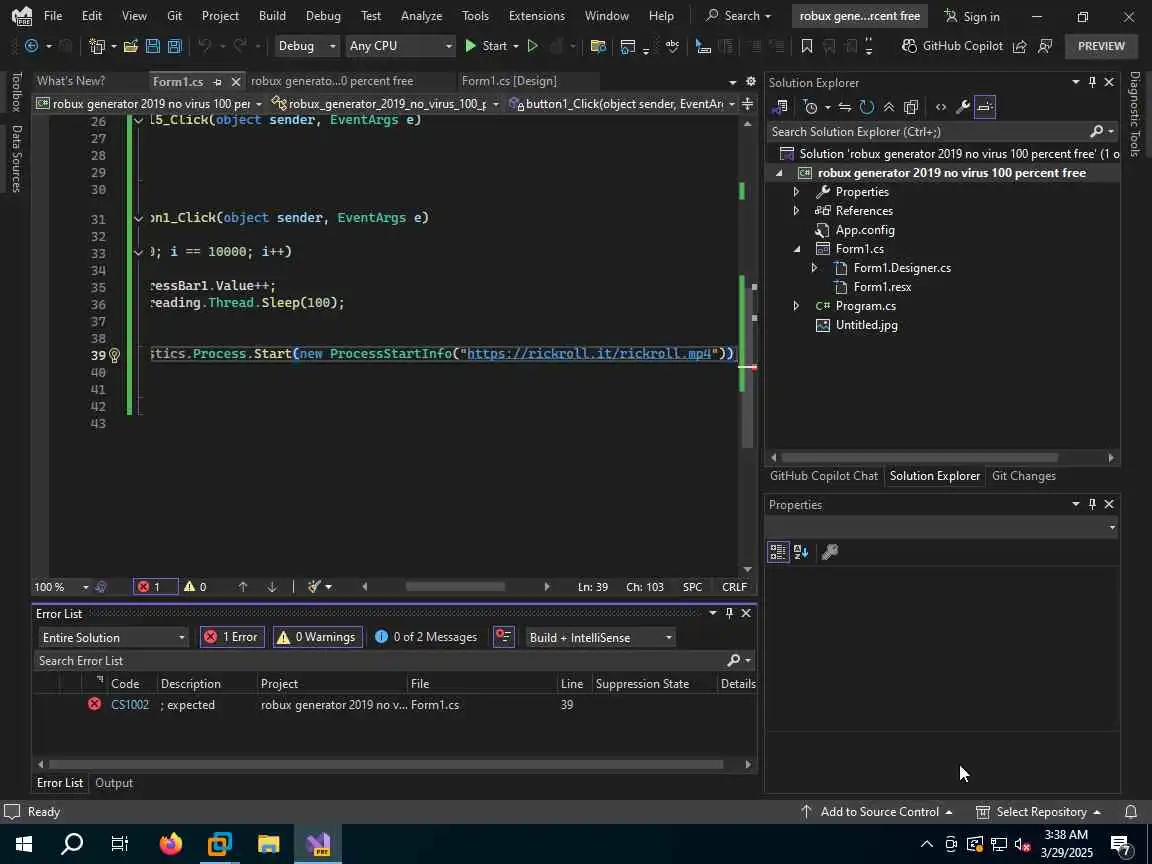The width and height of the screenshot is (1152, 864).
Task: Click Add to Source Control
Action: pyautogui.click(x=876, y=812)
